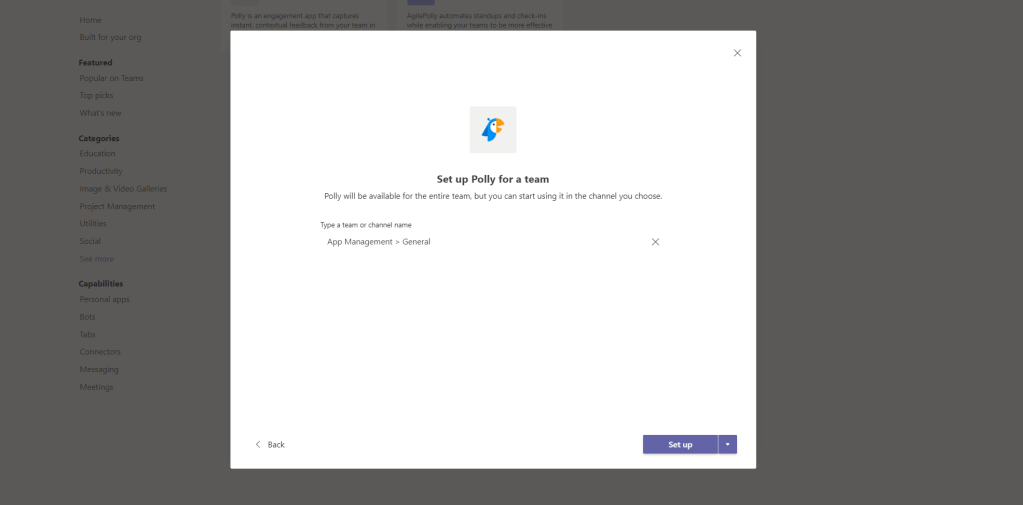Open the Home section in sidebar
This screenshot has height=505, width=1023.
coord(90,20)
